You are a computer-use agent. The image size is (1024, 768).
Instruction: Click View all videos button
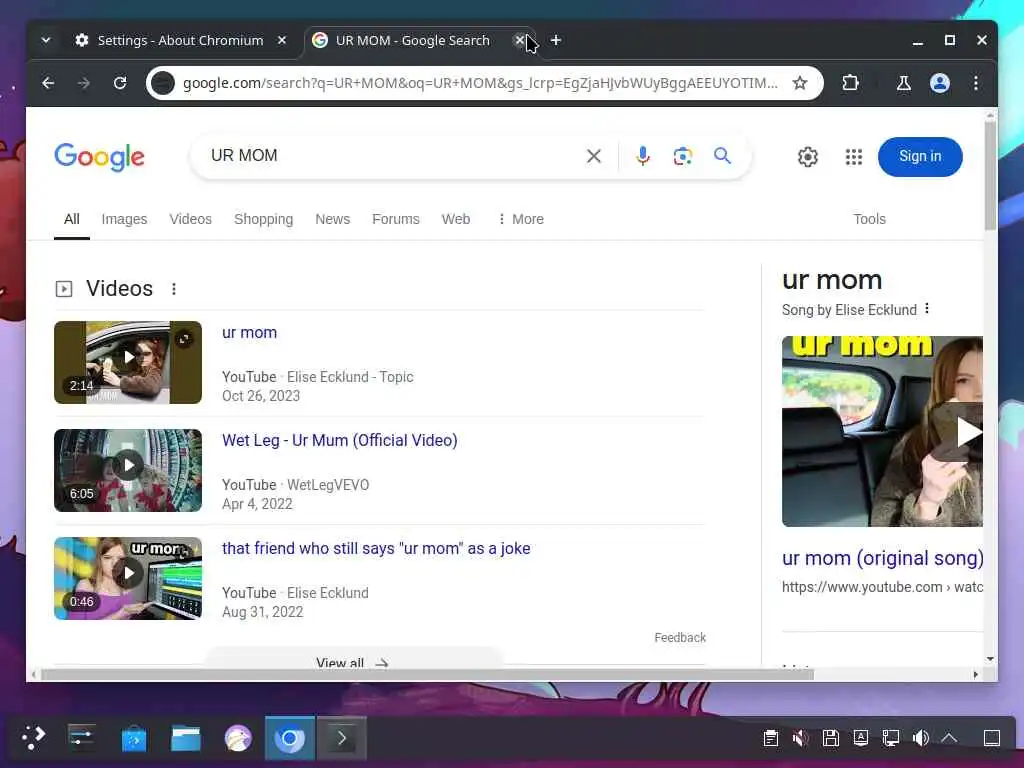pos(353,658)
